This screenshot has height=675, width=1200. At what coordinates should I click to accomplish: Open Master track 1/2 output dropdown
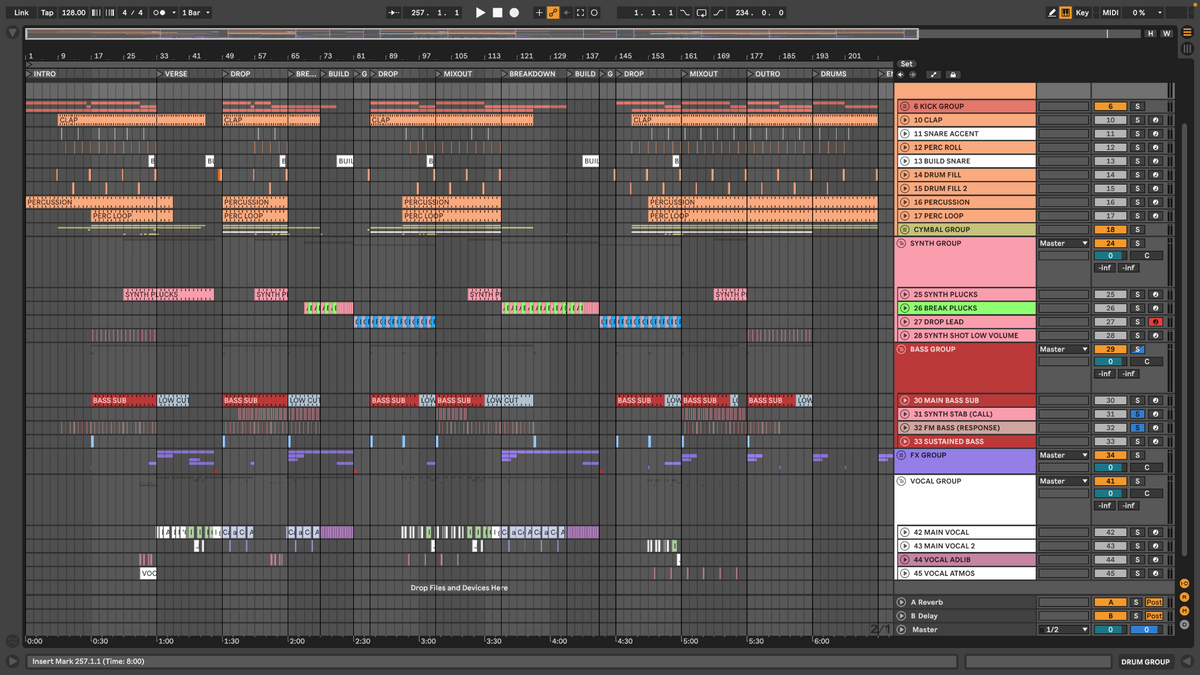(x=1063, y=630)
